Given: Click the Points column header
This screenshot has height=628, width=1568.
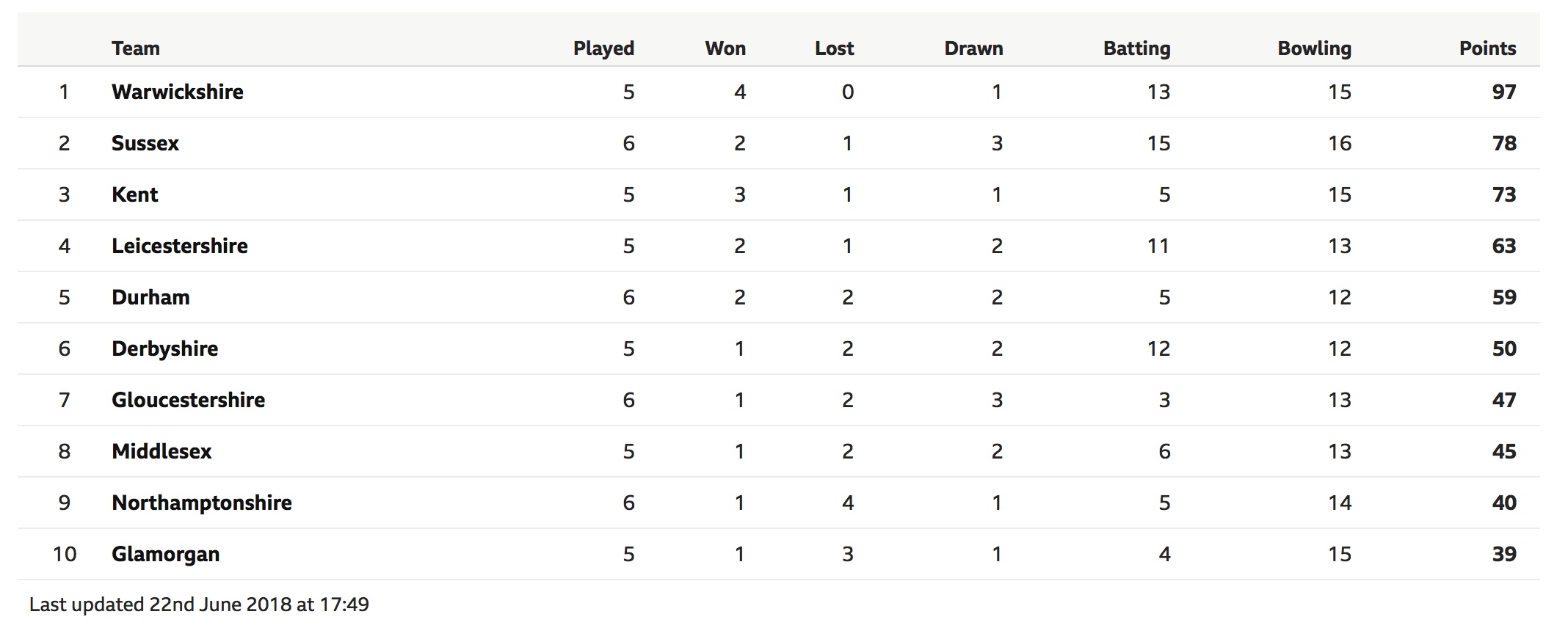Looking at the screenshot, I should click(1488, 48).
